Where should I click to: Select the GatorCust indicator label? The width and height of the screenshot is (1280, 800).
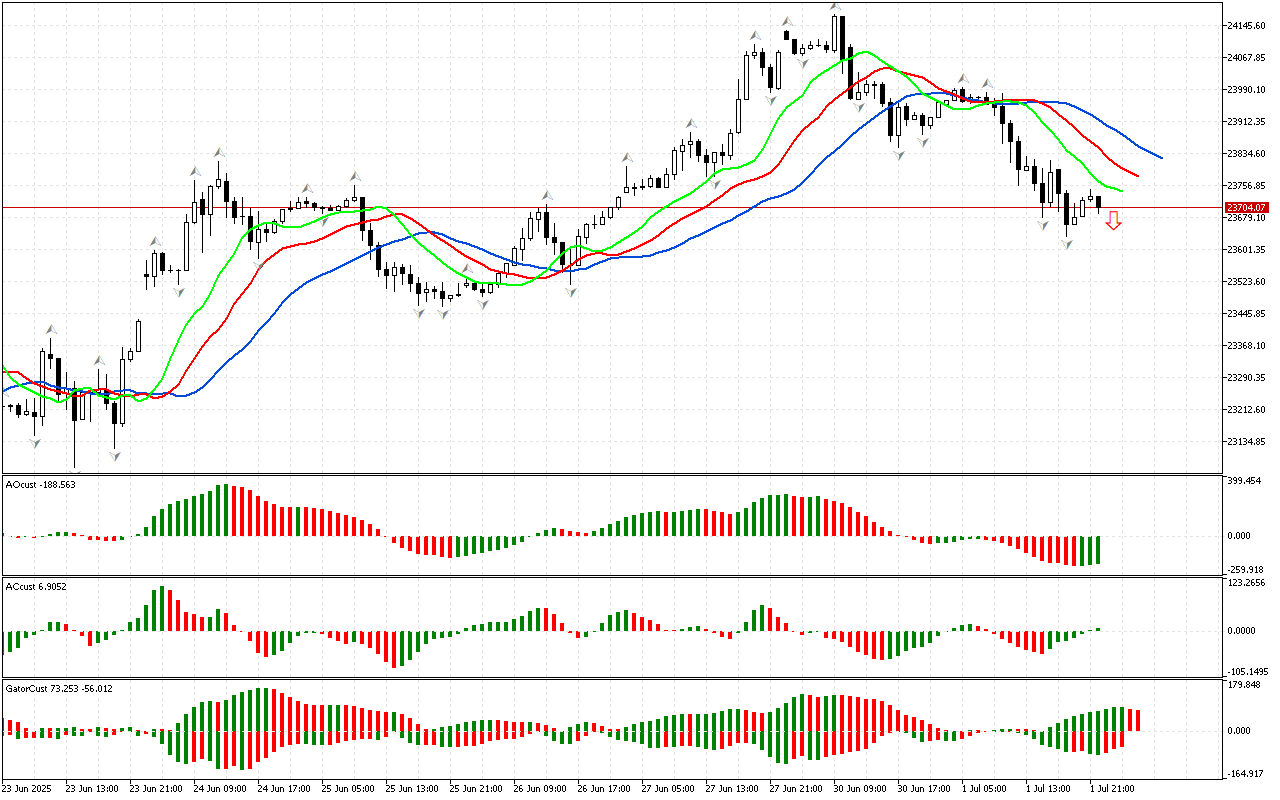[x=59, y=688]
